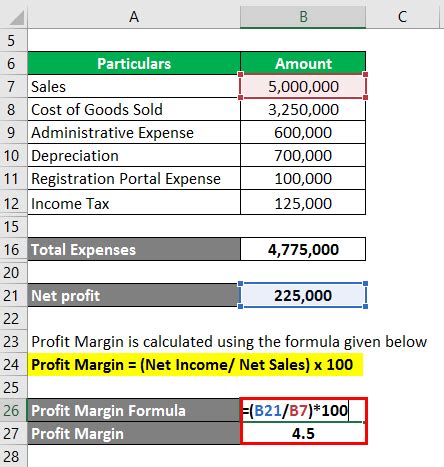Click the Amount header cell
Image resolution: width=444 pixels, height=467 pixels.
[303, 63]
